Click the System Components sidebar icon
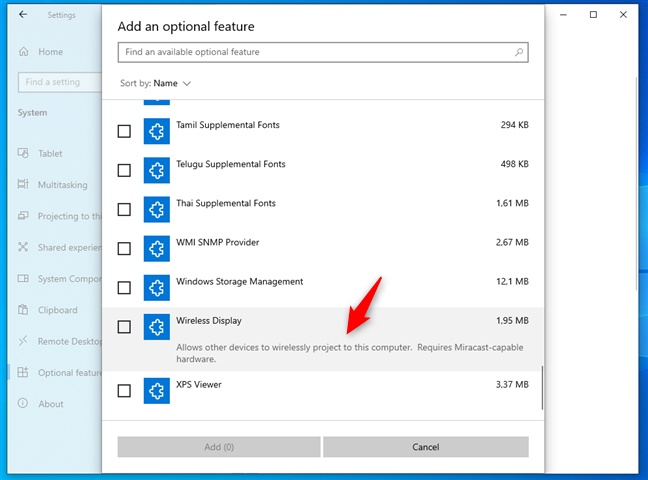 (23, 278)
